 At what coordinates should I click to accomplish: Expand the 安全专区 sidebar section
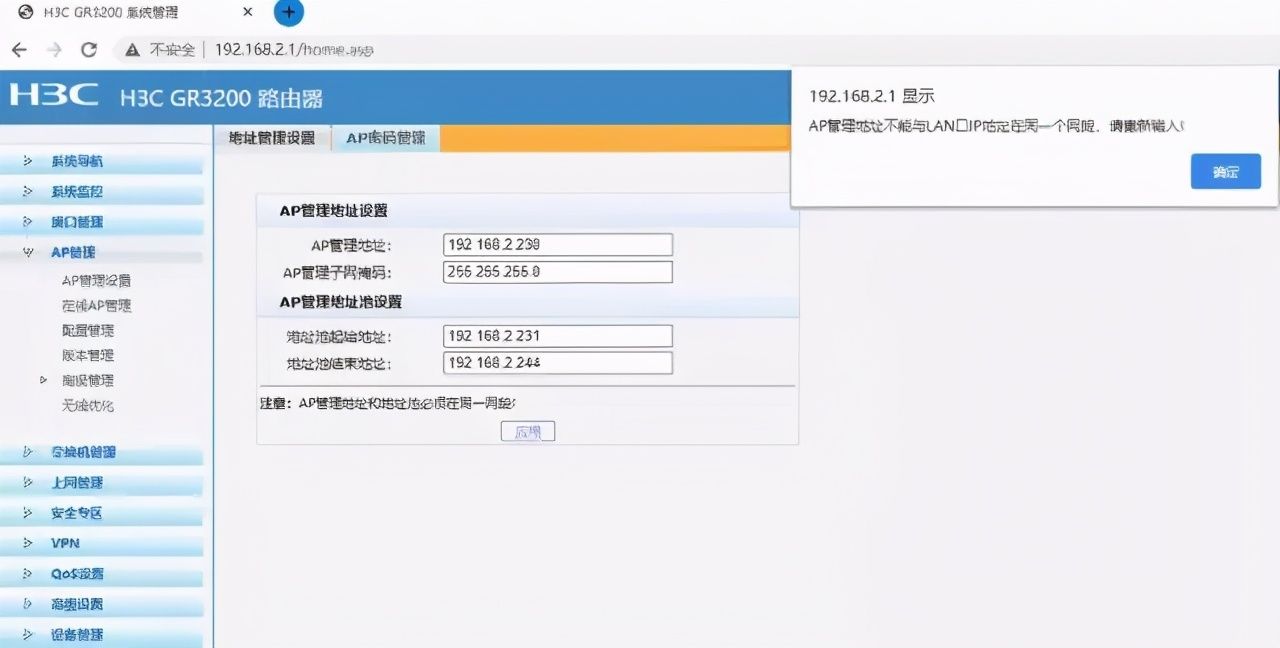click(x=77, y=513)
